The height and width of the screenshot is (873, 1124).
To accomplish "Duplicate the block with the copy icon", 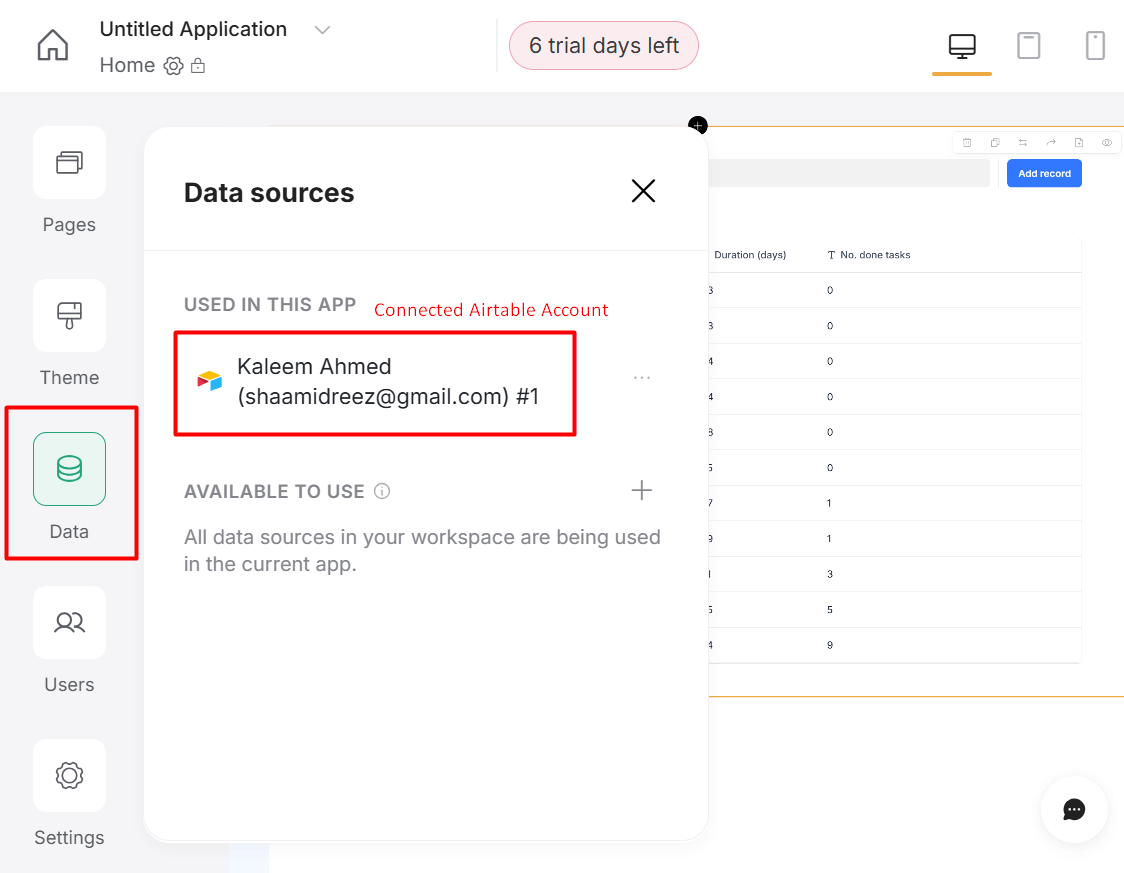I will pos(994,143).
